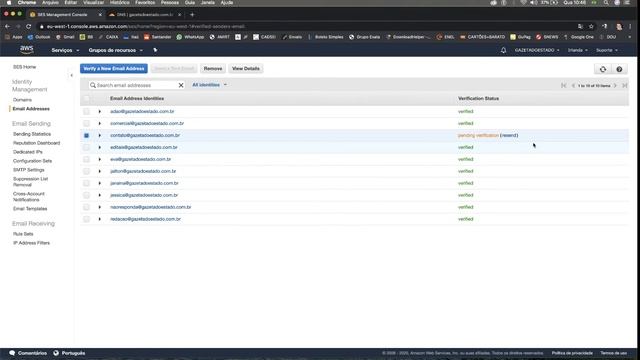The height and width of the screenshot is (360, 640).
Task: Open the Grupos de recursos dropdown
Action: [116, 50]
